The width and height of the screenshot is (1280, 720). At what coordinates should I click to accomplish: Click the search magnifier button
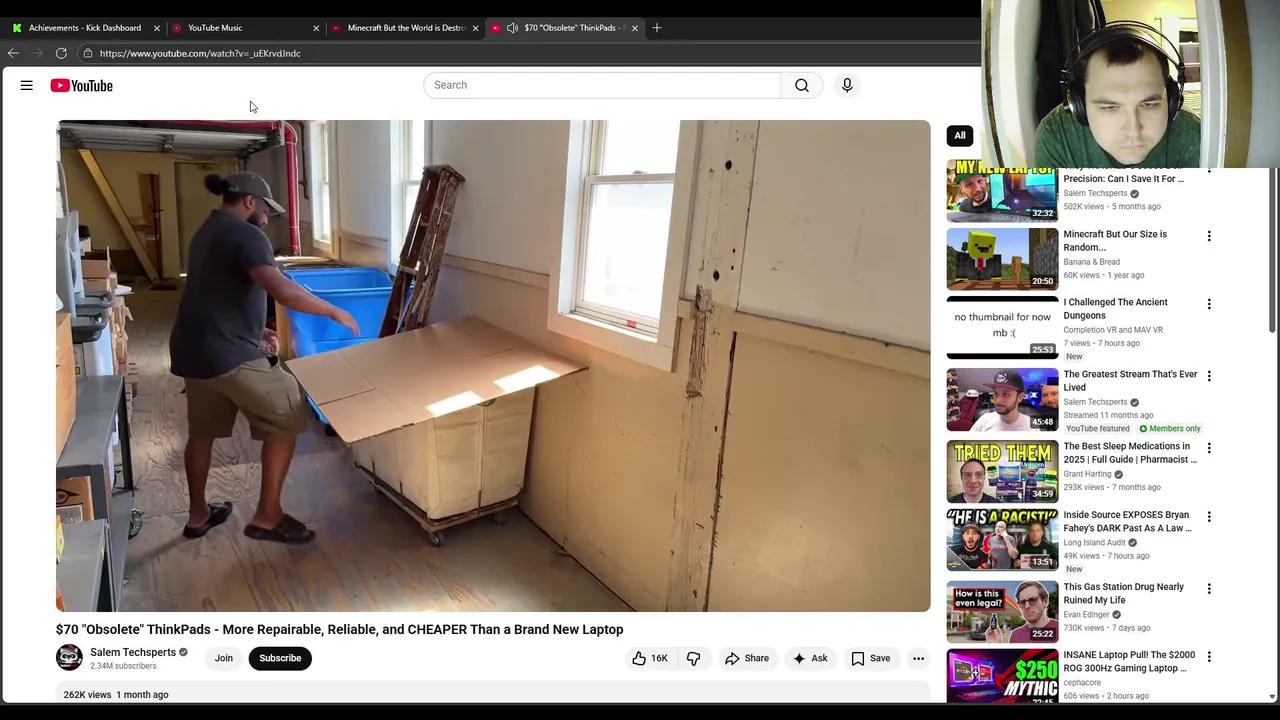[x=801, y=85]
